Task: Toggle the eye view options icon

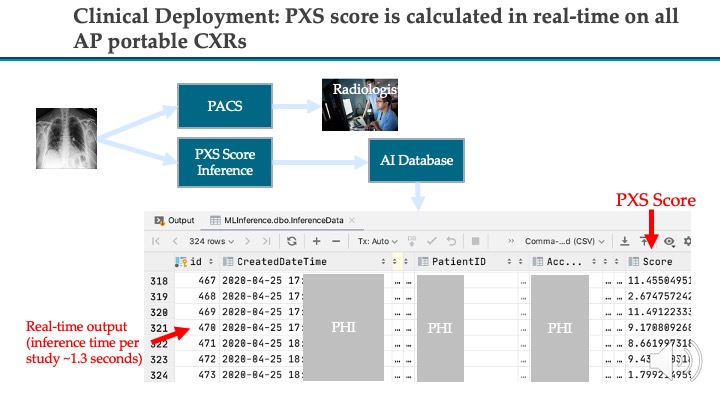Action: coord(668,241)
